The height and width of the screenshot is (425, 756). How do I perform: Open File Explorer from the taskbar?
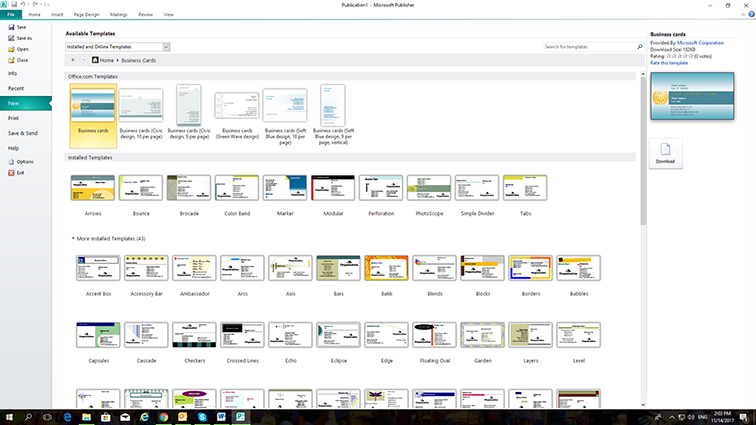[x=86, y=417]
